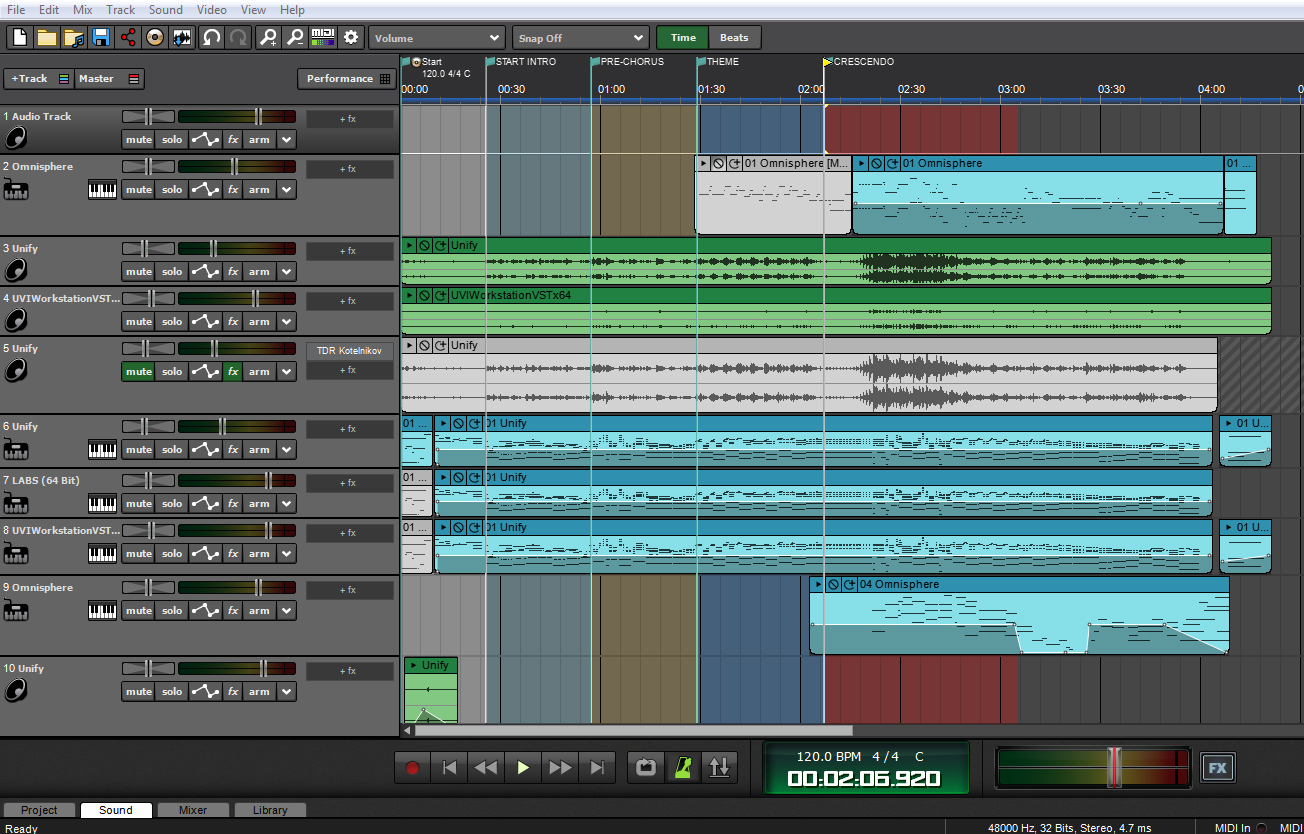Viewport: 1304px width, 834px height.
Task: Start recording with the red record button
Action: pos(412,768)
